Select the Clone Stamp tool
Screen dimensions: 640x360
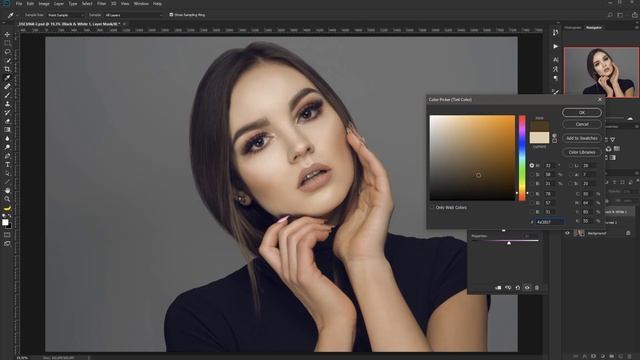click(7, 104)
